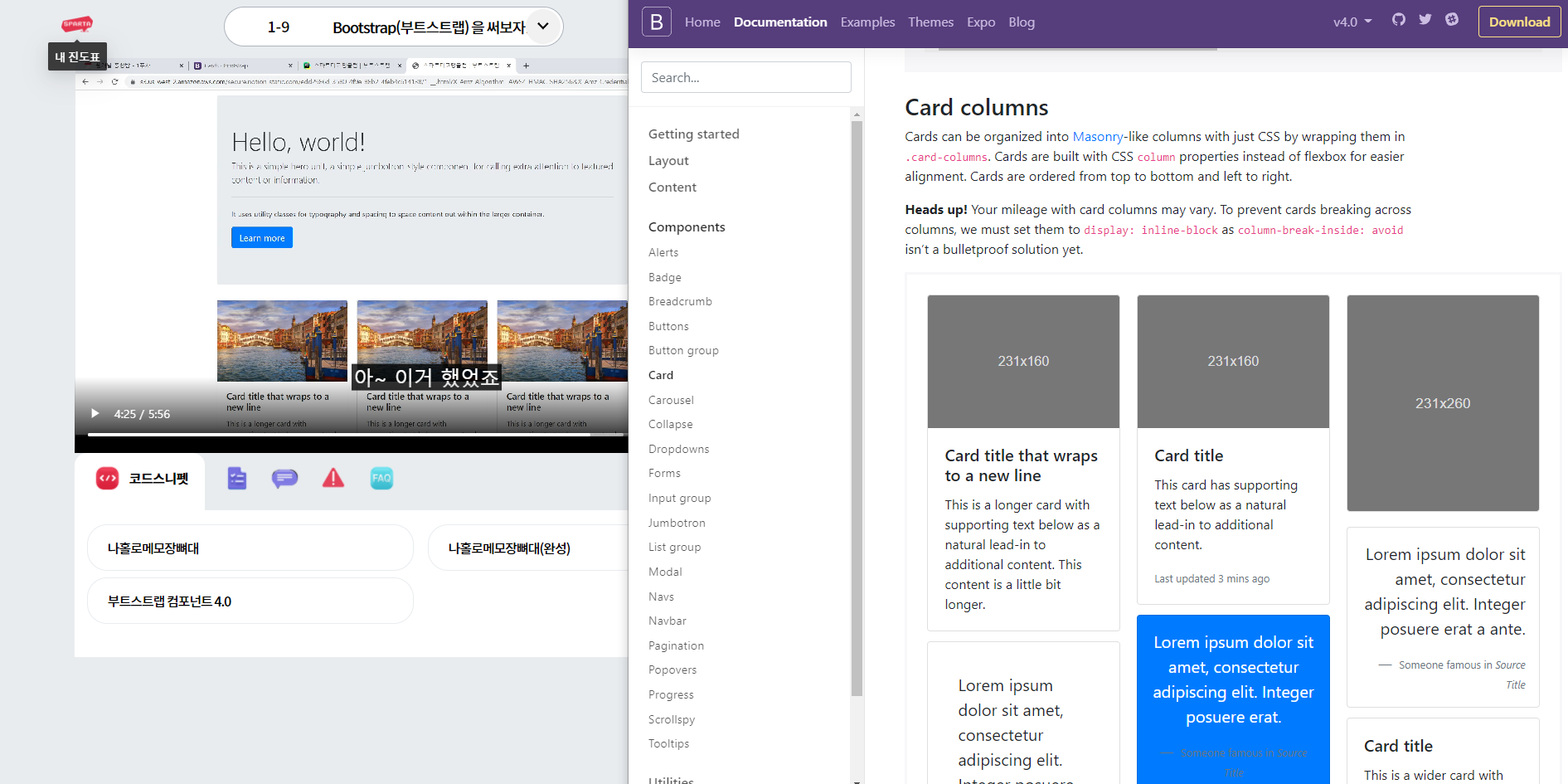Open Modal docs page

click(665, 572)
